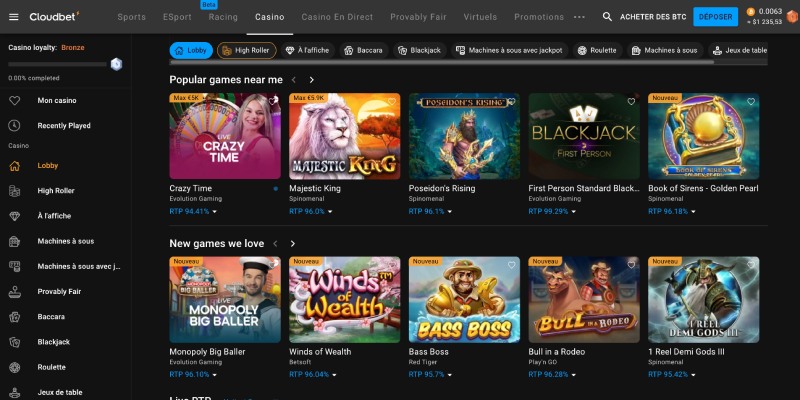The height and width of the screenshot is (400, 800).
Task: Click the Cloudbet logo
Action: 54,17
